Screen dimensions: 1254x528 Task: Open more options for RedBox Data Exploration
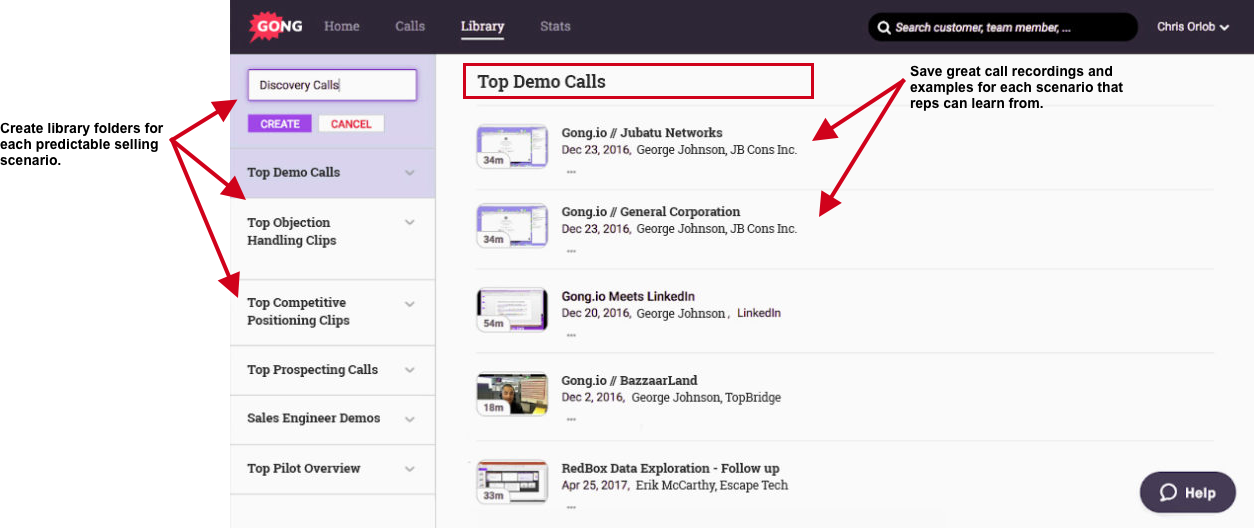point(571,506)
